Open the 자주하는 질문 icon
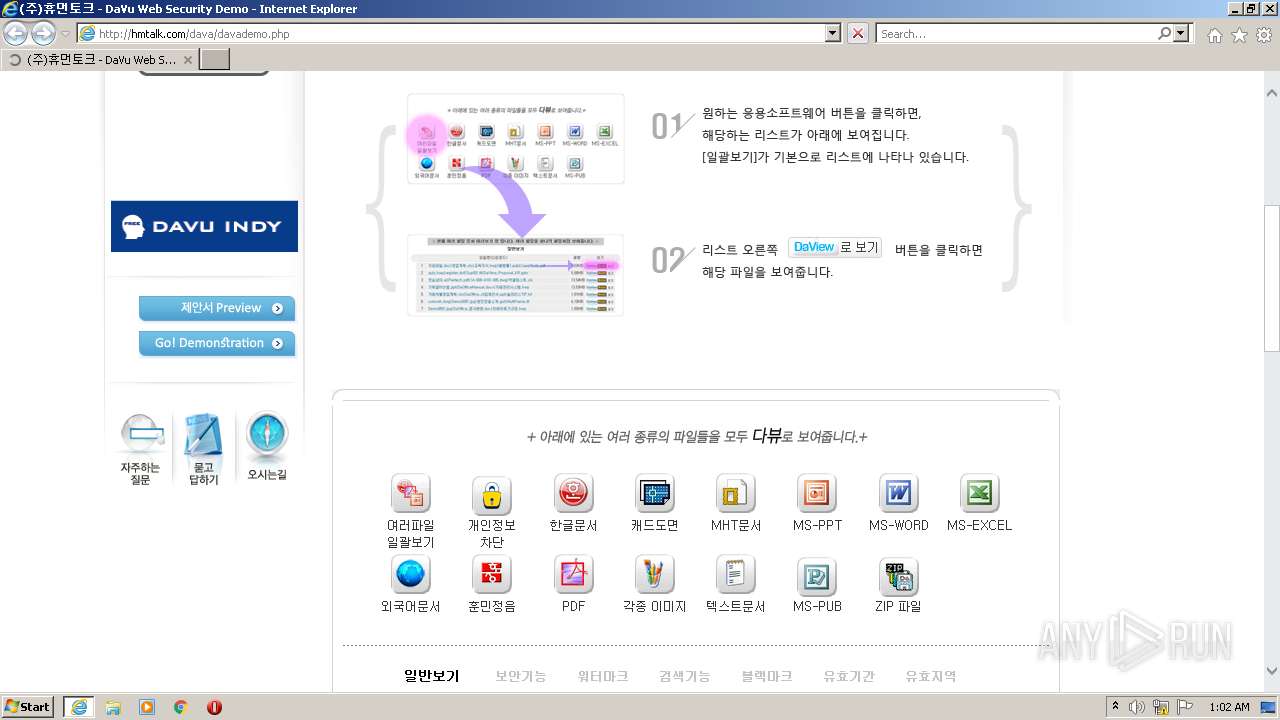The height and width of the screenshot is (720, 1280). click(x=141, y=450)
